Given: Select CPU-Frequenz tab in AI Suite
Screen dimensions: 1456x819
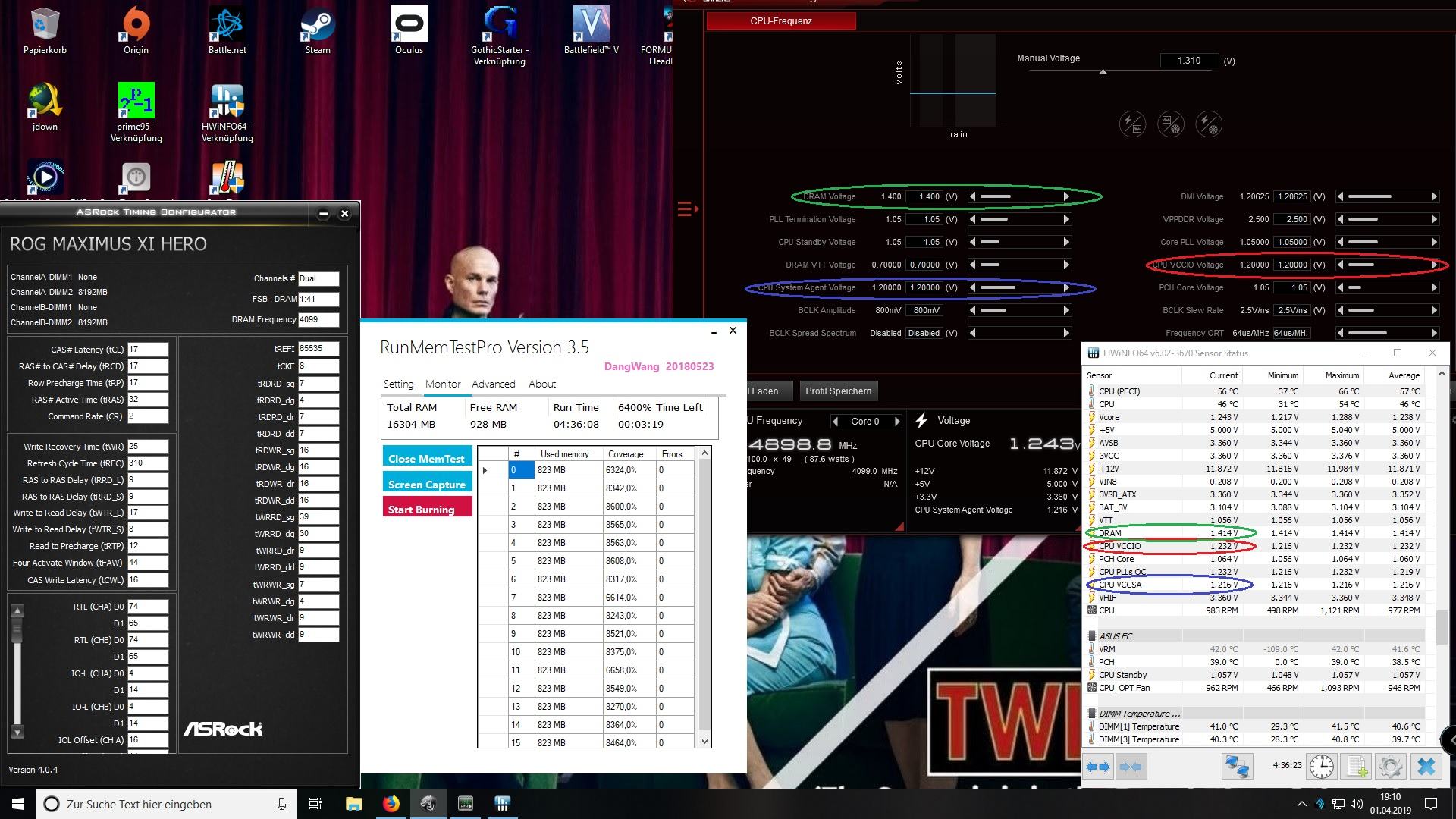Looking at the screenshot, I should (x=781, y=20).
